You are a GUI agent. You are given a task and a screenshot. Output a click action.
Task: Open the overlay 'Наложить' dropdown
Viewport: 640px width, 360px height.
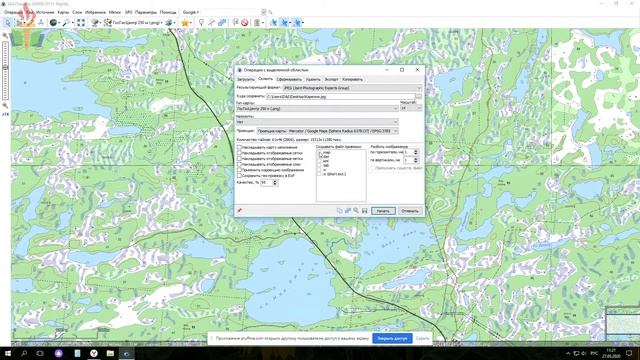coord(317,122)
